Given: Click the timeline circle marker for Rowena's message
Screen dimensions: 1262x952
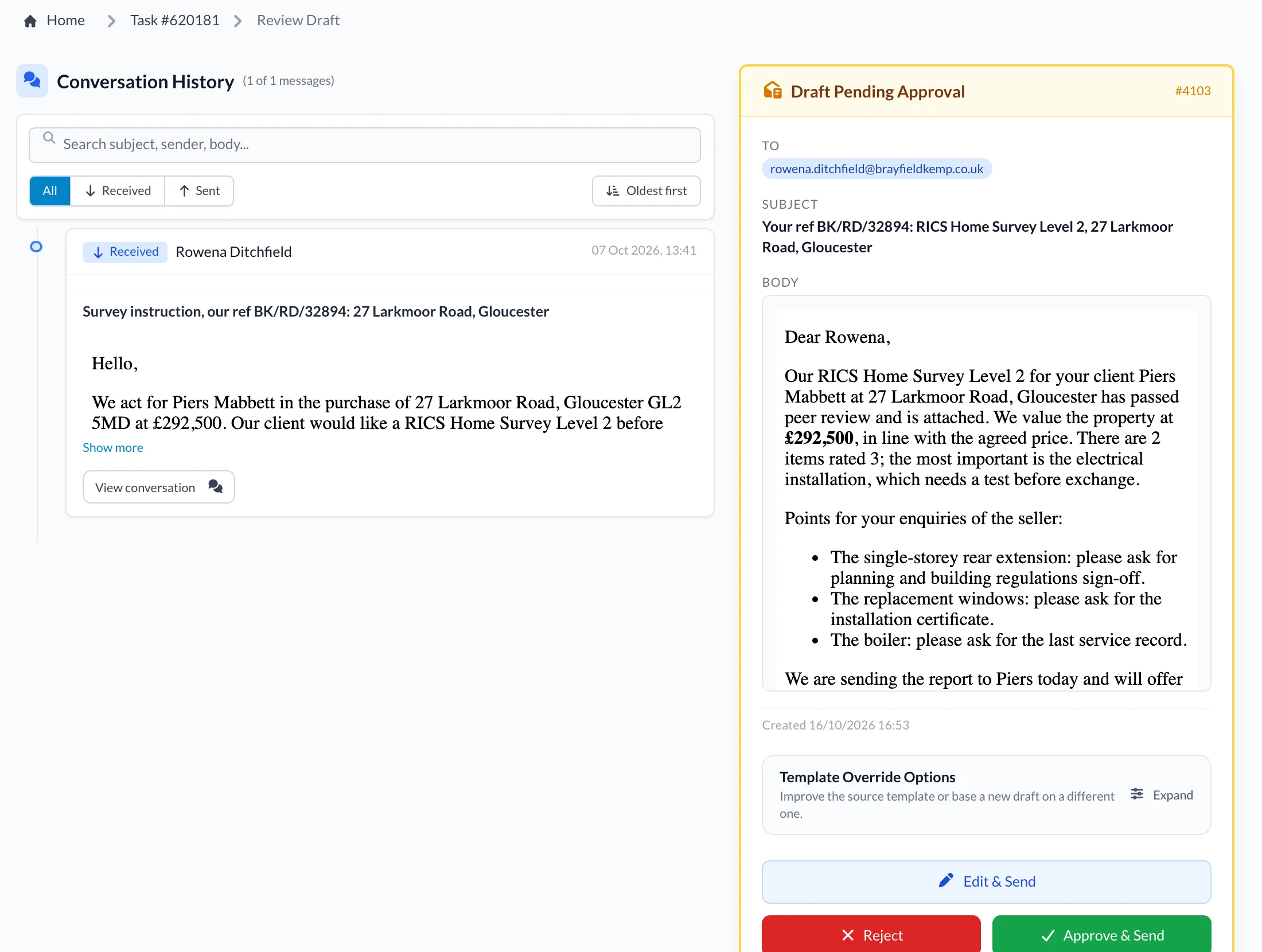Looking at the screenshot, I should 36,247.
